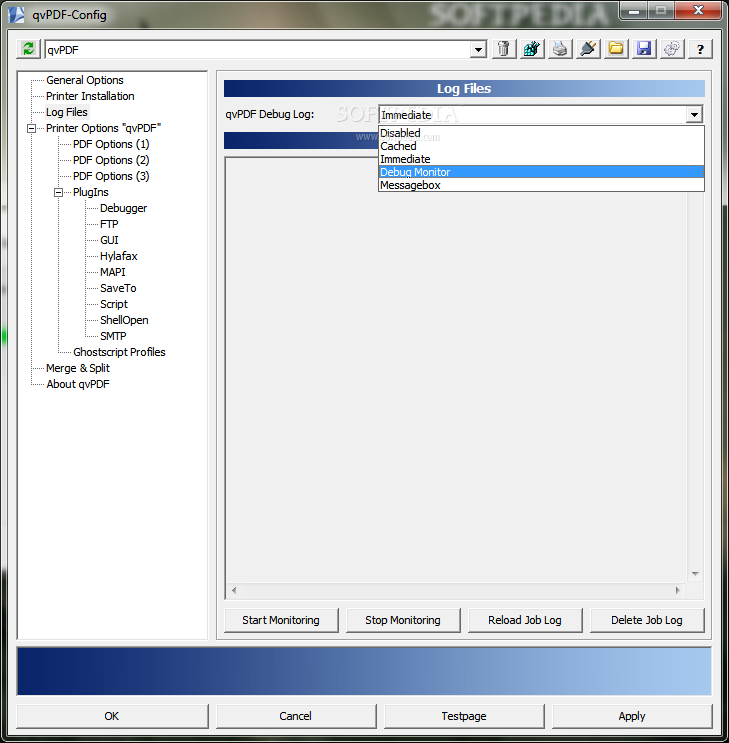Click the log pane scroll-down arrow
Image resolution: width=729 pixels, height=743 pixels.
point(695,574)
